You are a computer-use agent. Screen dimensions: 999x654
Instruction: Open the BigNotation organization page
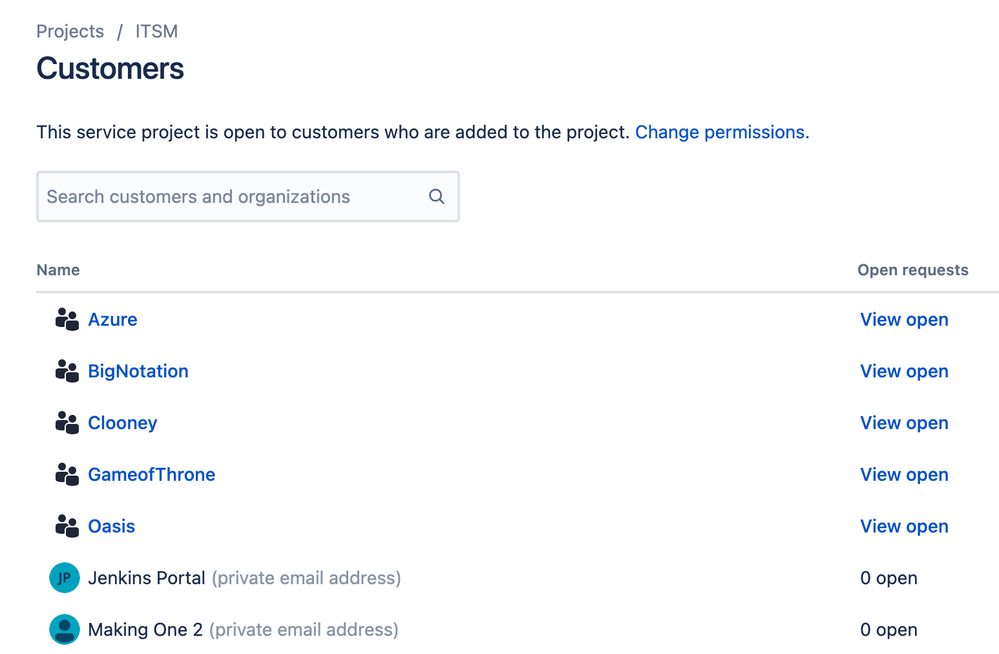tap(138, 371)
